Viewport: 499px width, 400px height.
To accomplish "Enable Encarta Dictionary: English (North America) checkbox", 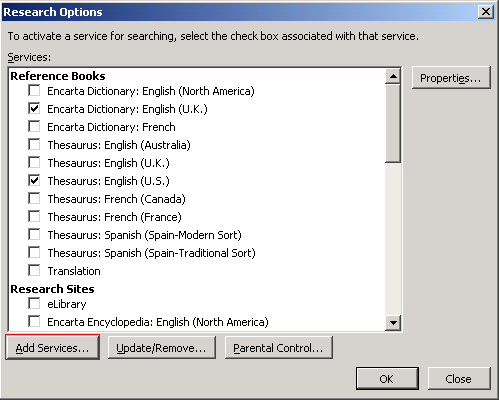I will point(34,91).
